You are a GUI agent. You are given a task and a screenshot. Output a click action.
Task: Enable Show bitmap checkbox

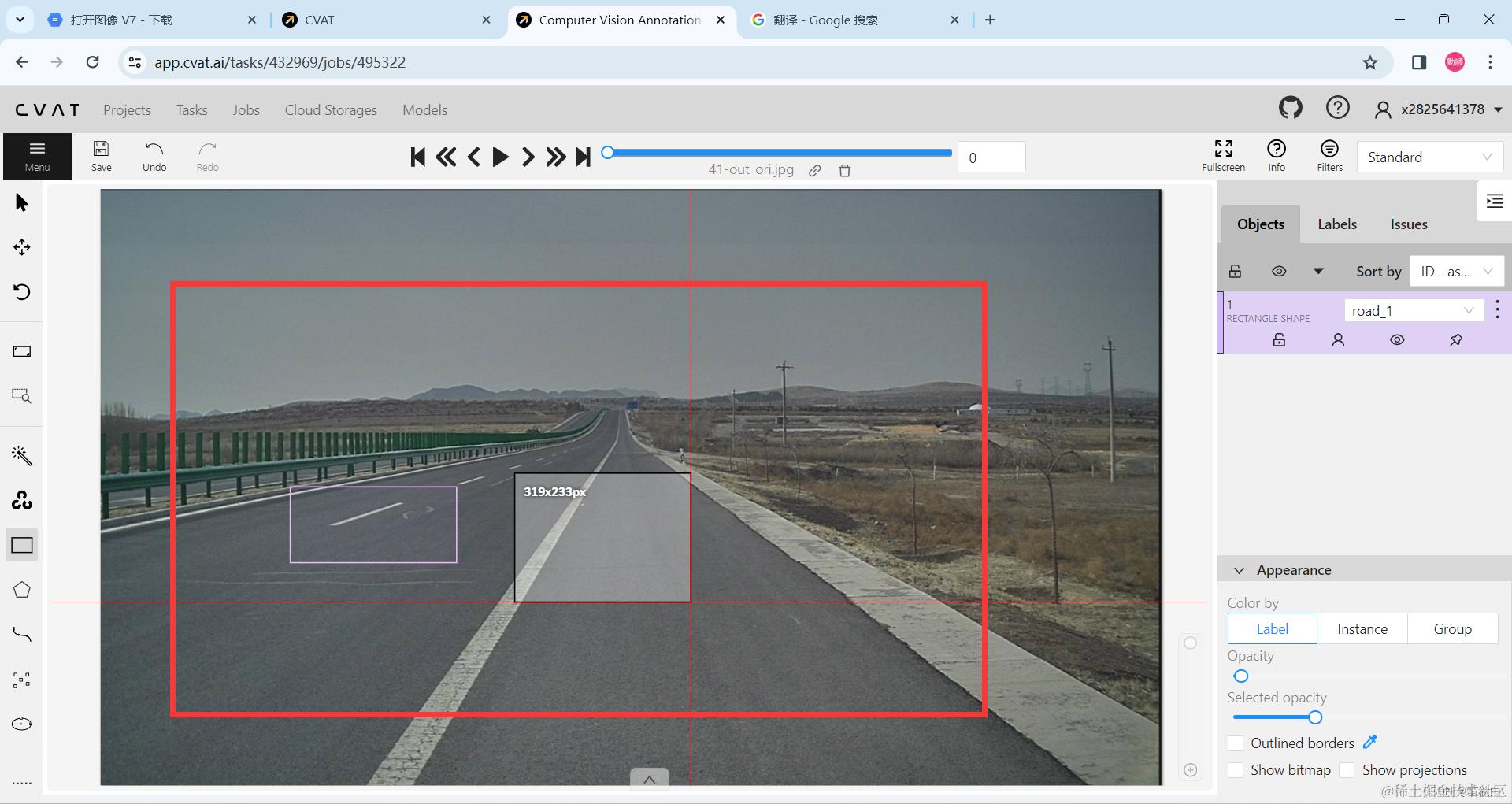pyautogui.click(x=1236, y=769)
